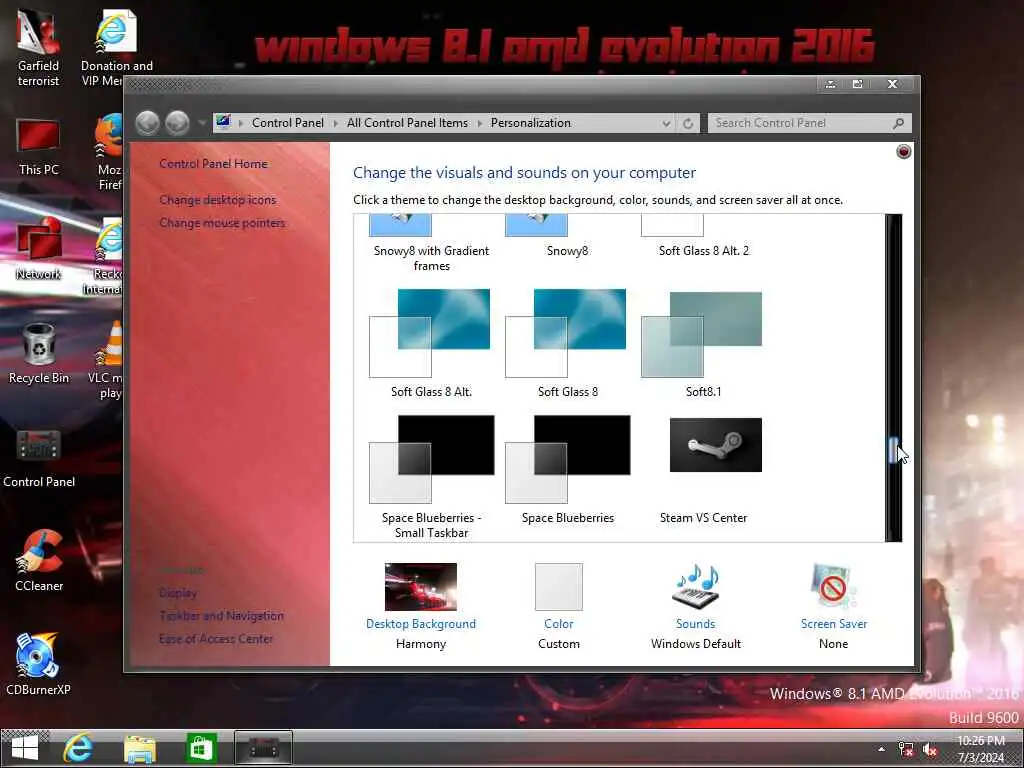
Task: Go to the All Control Panel Items breadcrumb
Action: point(407,123)
